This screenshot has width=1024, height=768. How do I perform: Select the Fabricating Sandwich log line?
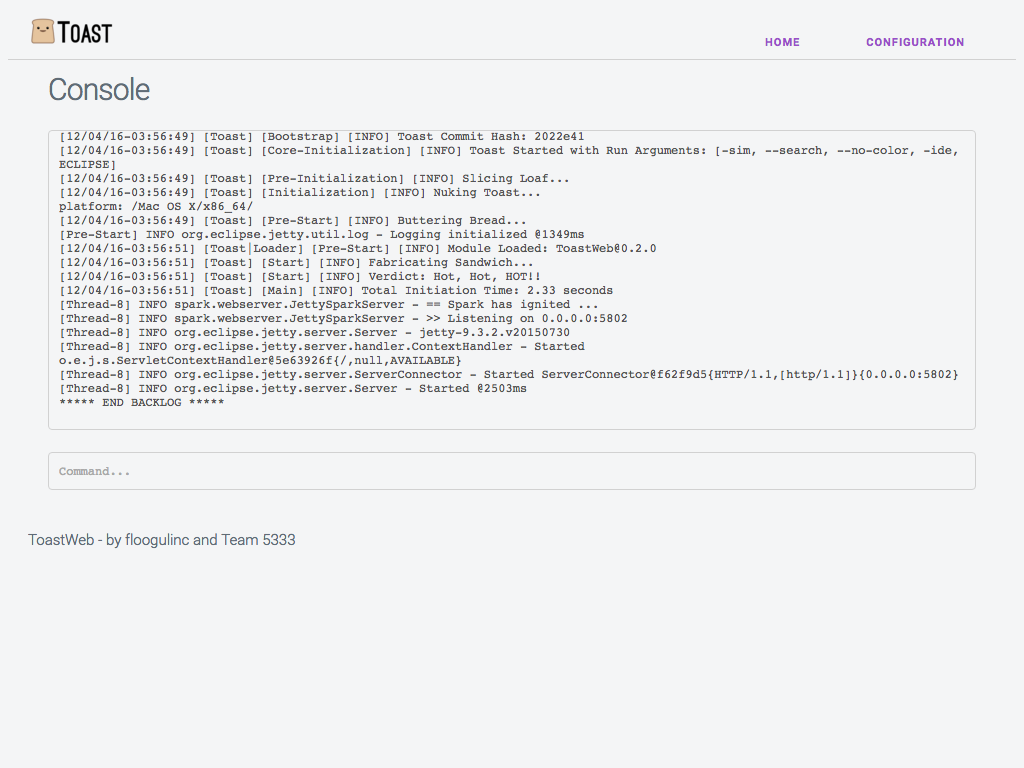296,263
